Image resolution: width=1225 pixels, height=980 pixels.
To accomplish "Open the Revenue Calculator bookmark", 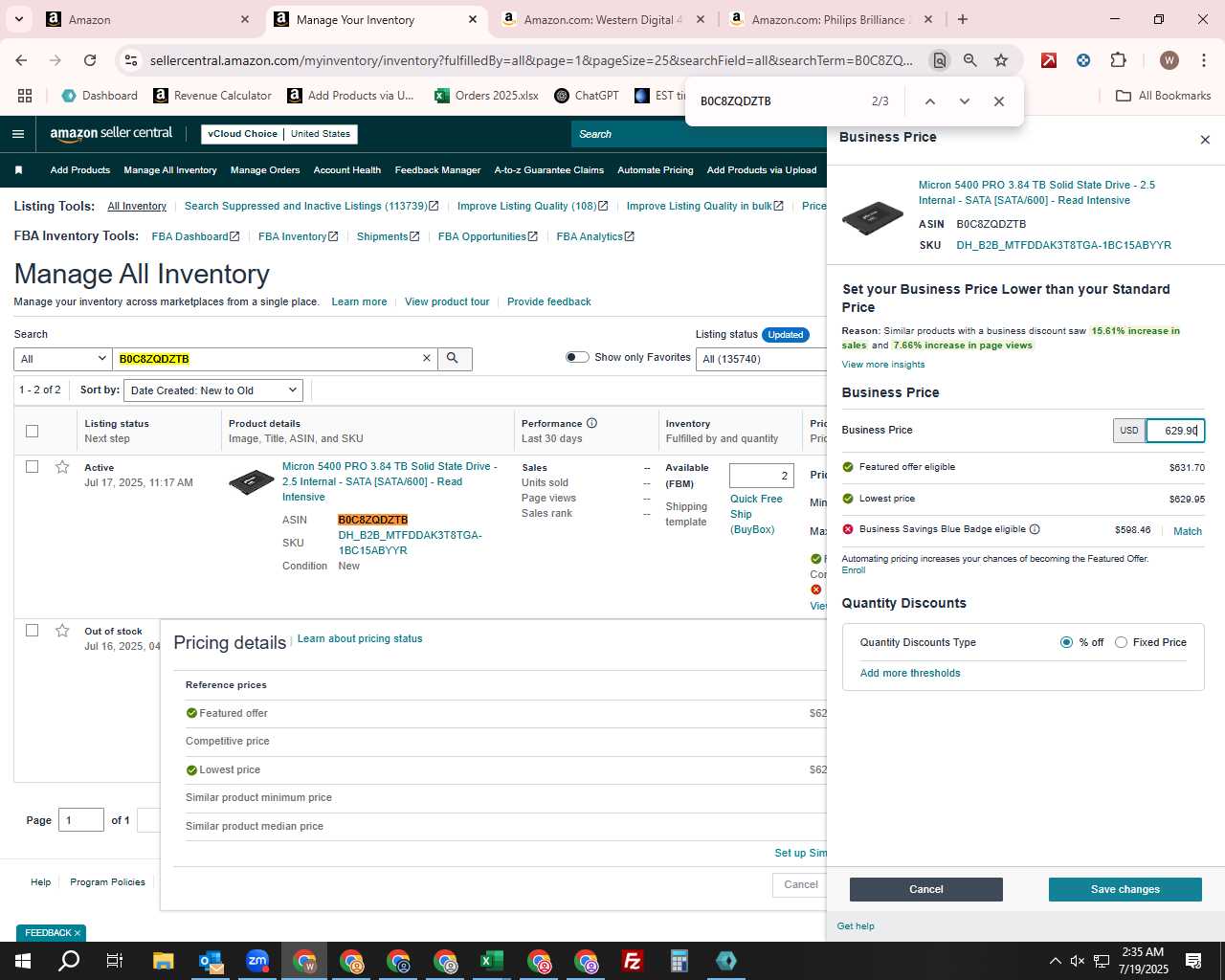I will tap(212, 96).
